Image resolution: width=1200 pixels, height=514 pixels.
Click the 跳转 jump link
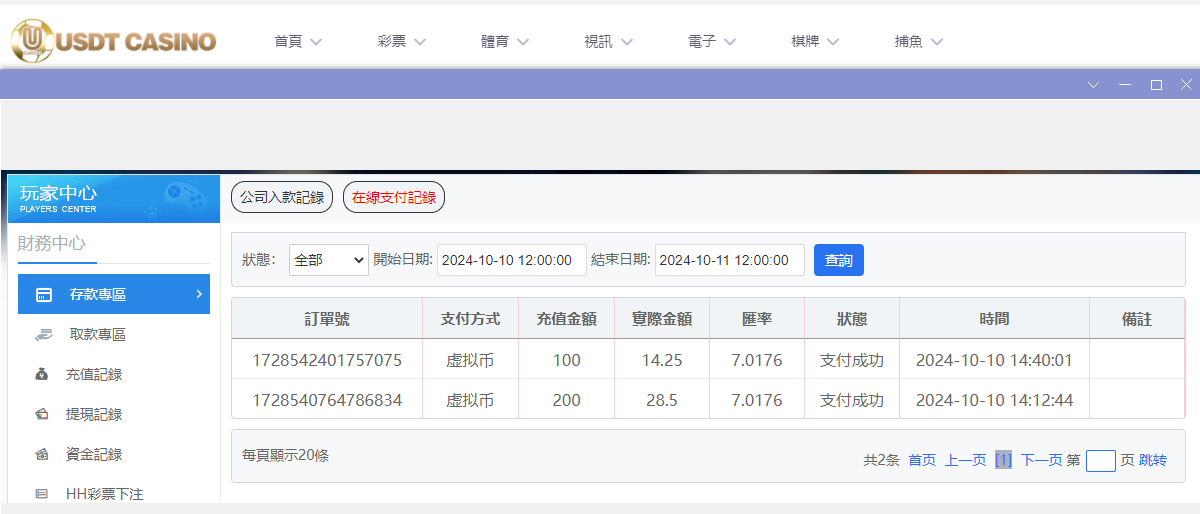1152,460
